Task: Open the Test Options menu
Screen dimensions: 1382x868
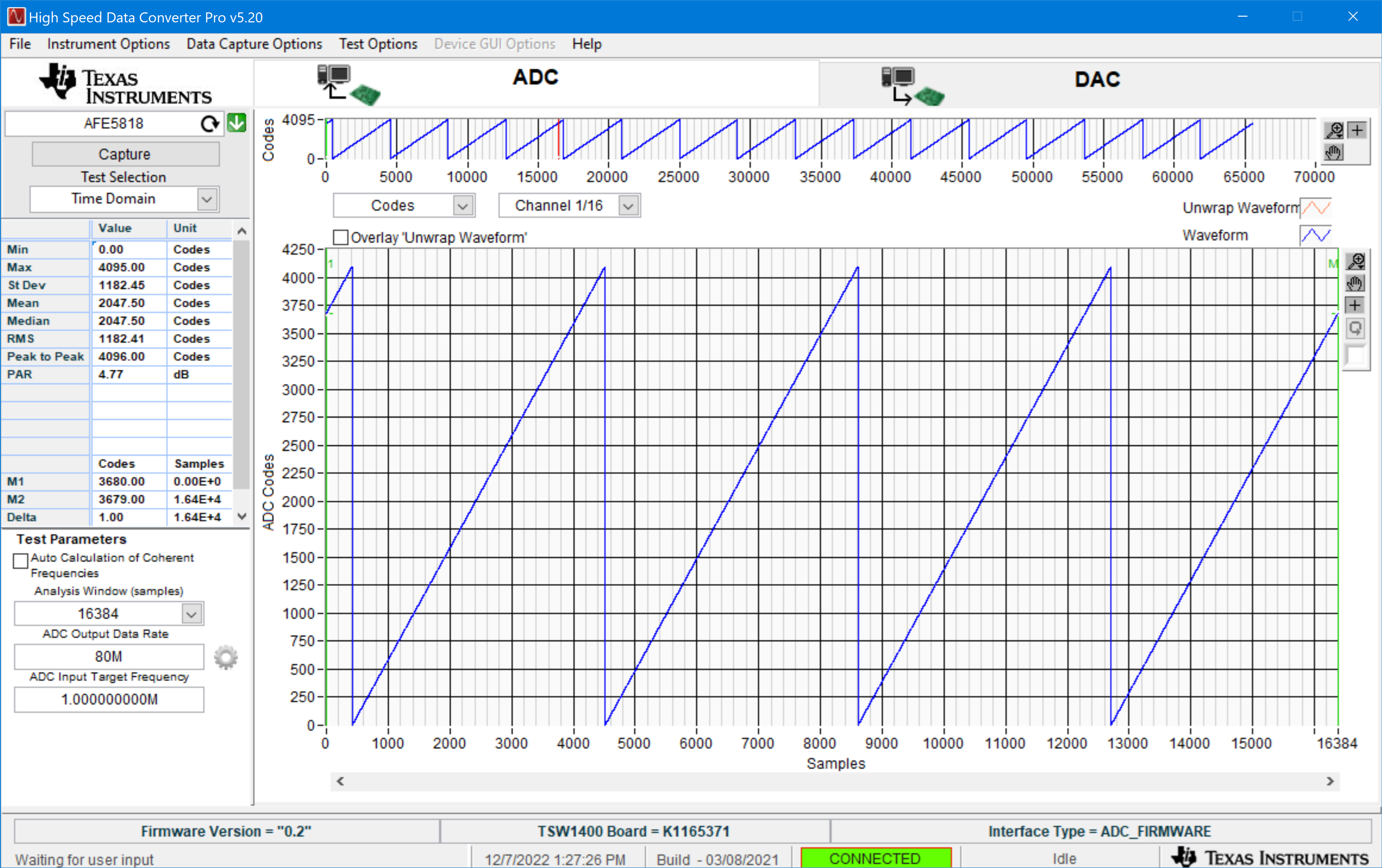Action: click(x=378, y=44)
